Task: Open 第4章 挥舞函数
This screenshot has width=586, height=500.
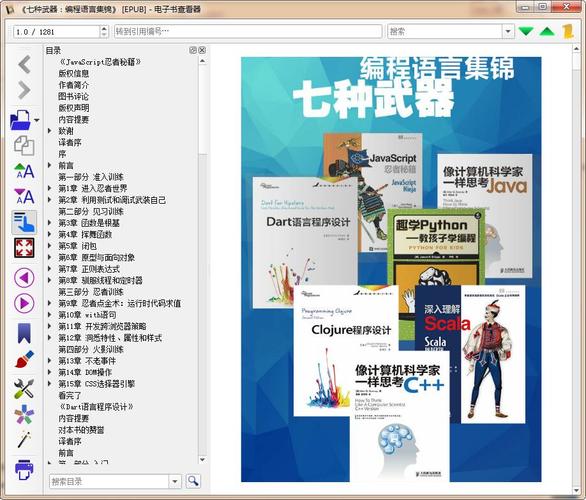Action: pos(85,234)
